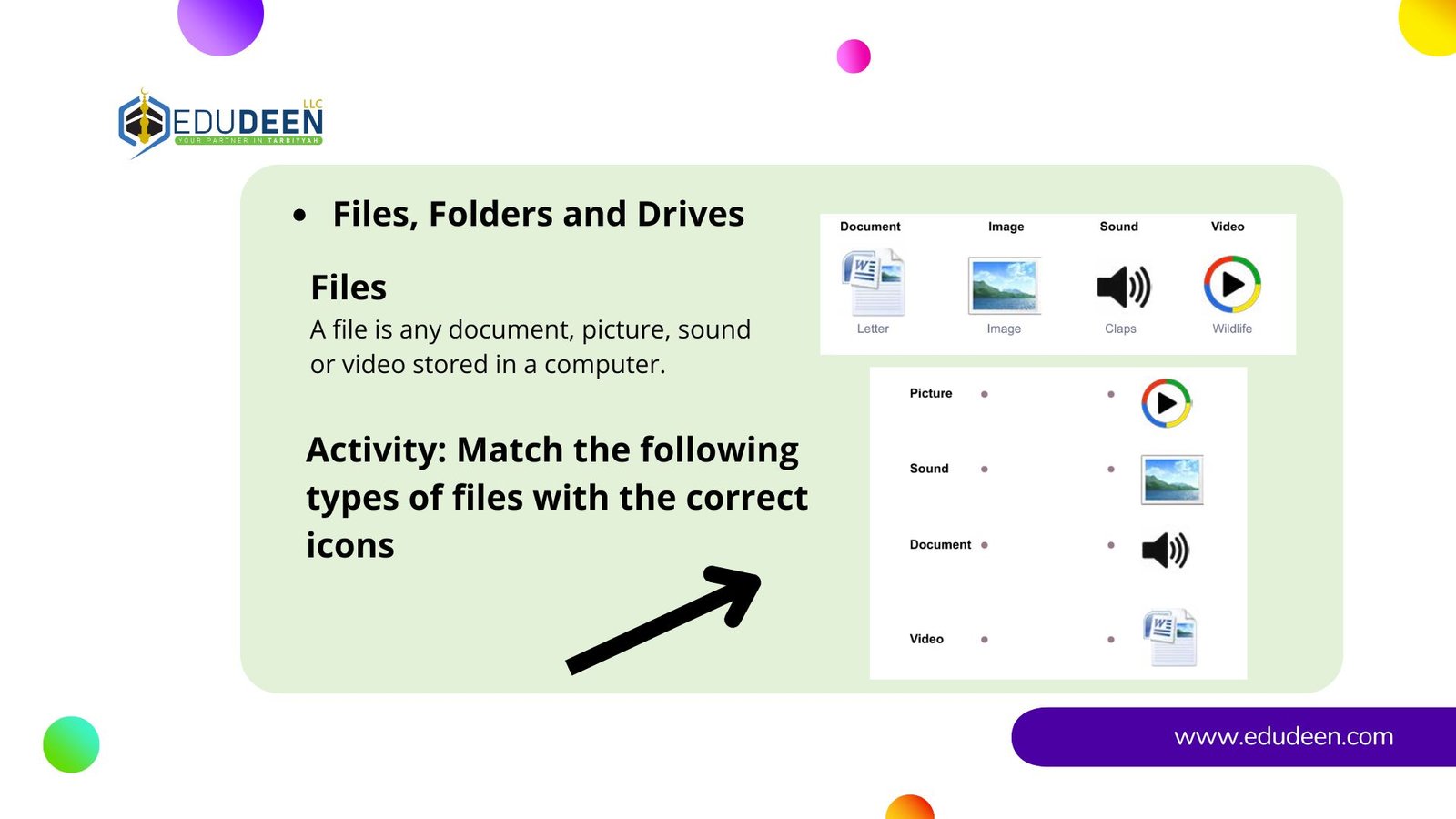Image resolution: width=1456 pixels, height=819 pixels.
Task: Open the www.edudeen.com link
Action: (x=1283, y=736)
